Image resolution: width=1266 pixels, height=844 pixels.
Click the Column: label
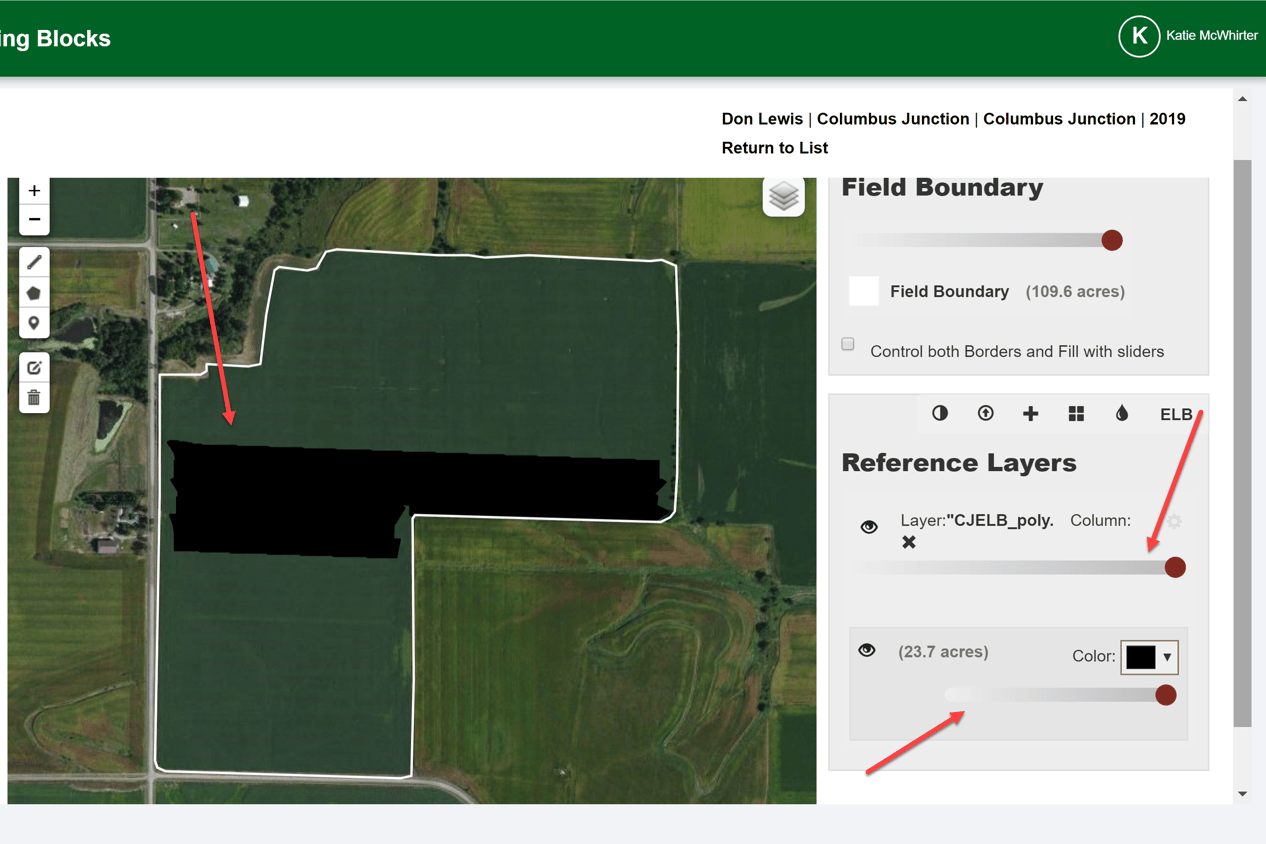[1100, 521]
